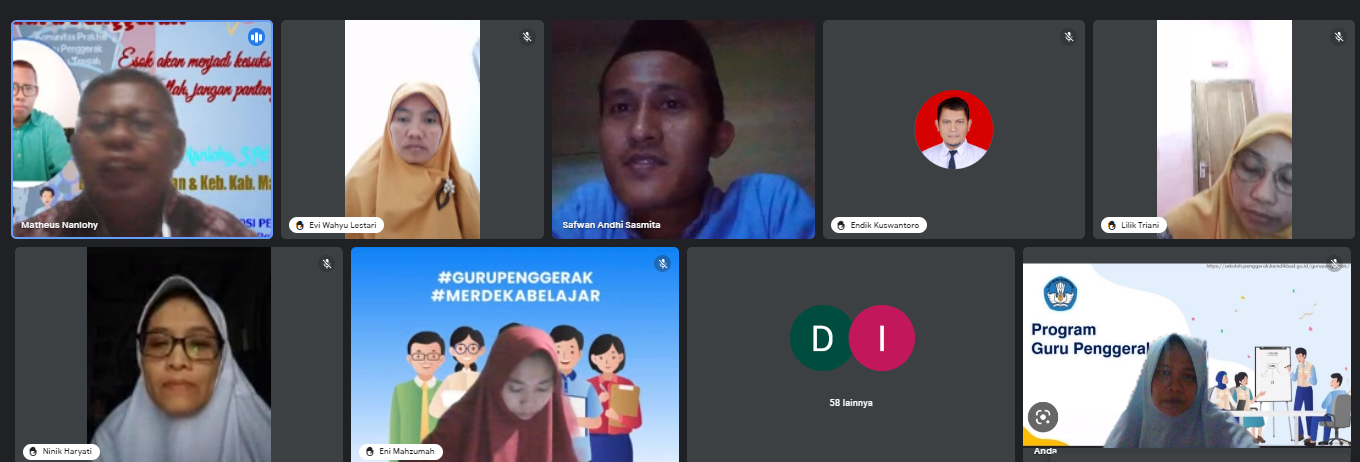This screenshot has width=1360, height=462.
Task: Click the penguin icon beside Lilik Triani's name
Action: coord(1110,225)
